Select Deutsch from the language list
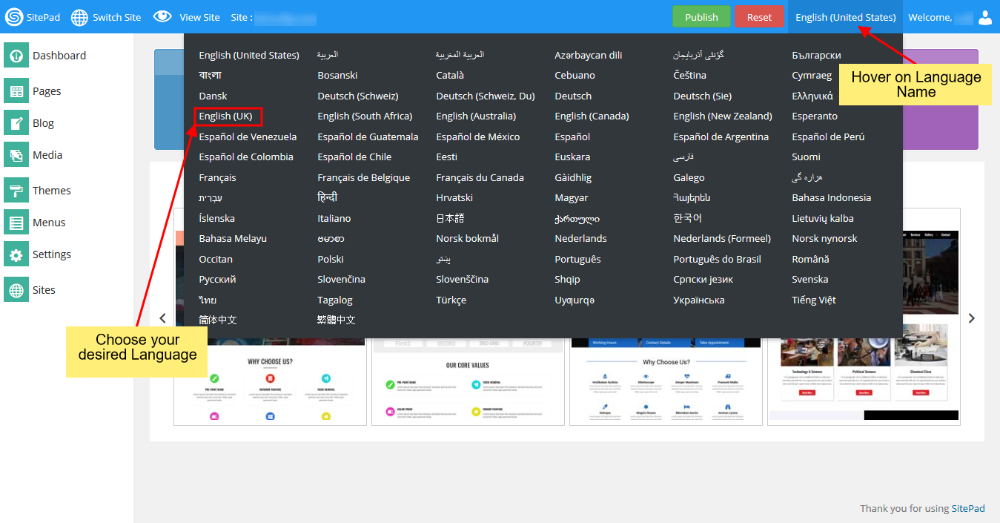The height and width of the screenshot is (523, 1000). pyautogui.click(x=573, y=96)
